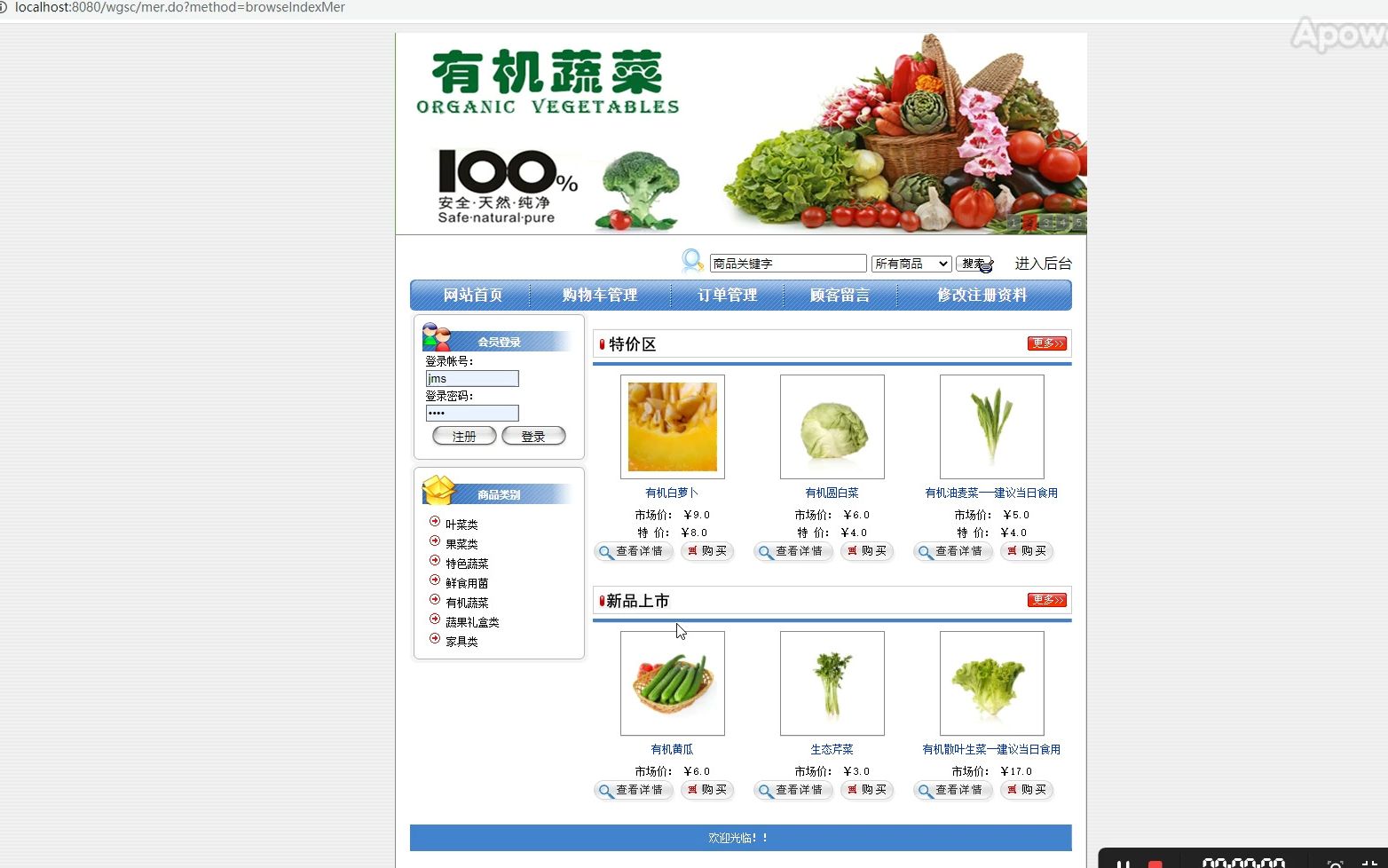Click the 有机散叶生菜 lettuce image
The width and height of the screenshot is (1388, 868).
[992, 683]
